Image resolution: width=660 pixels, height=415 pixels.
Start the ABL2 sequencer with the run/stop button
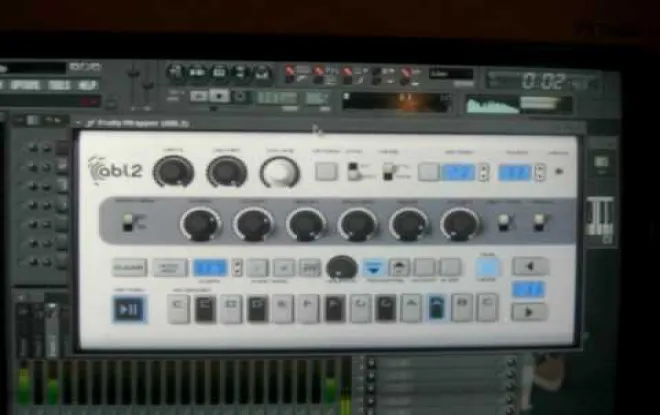point(130,309)
